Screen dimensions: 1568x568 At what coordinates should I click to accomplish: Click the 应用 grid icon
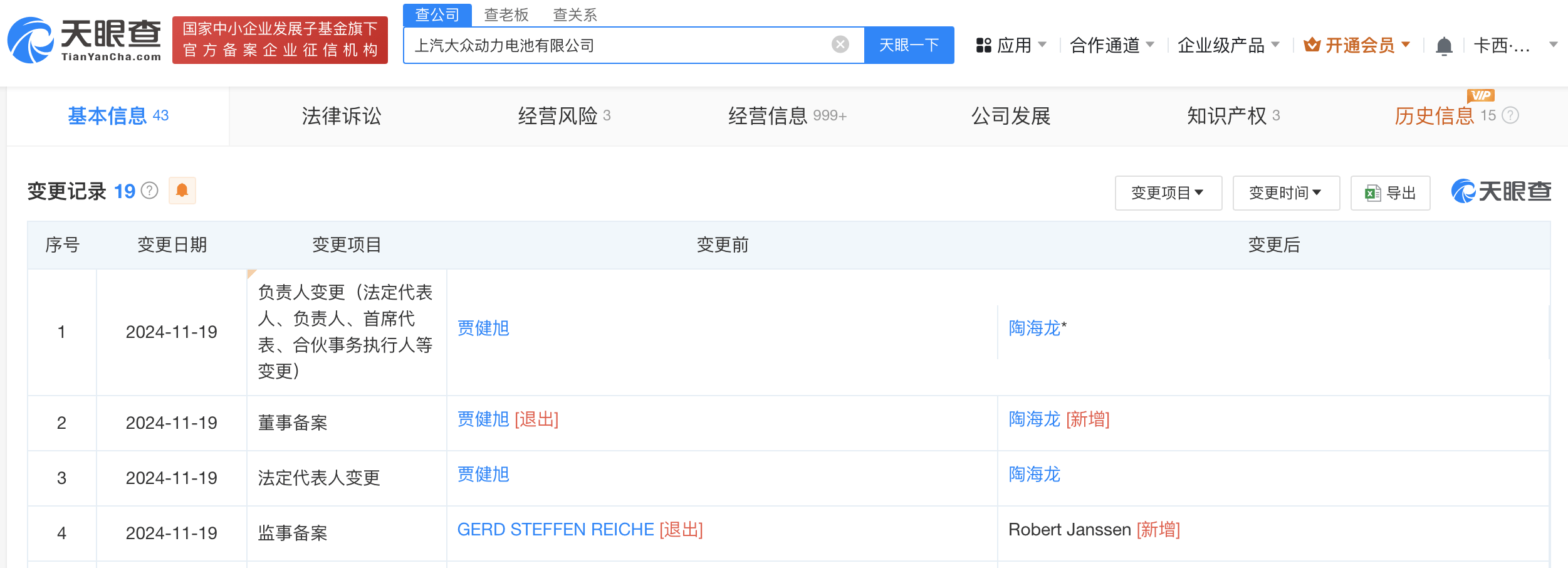(x=984, y=45)
